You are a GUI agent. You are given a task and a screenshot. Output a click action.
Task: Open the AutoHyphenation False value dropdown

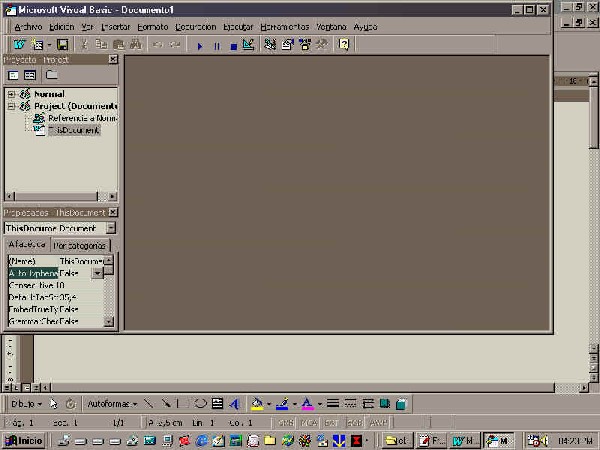coord(97,273)
